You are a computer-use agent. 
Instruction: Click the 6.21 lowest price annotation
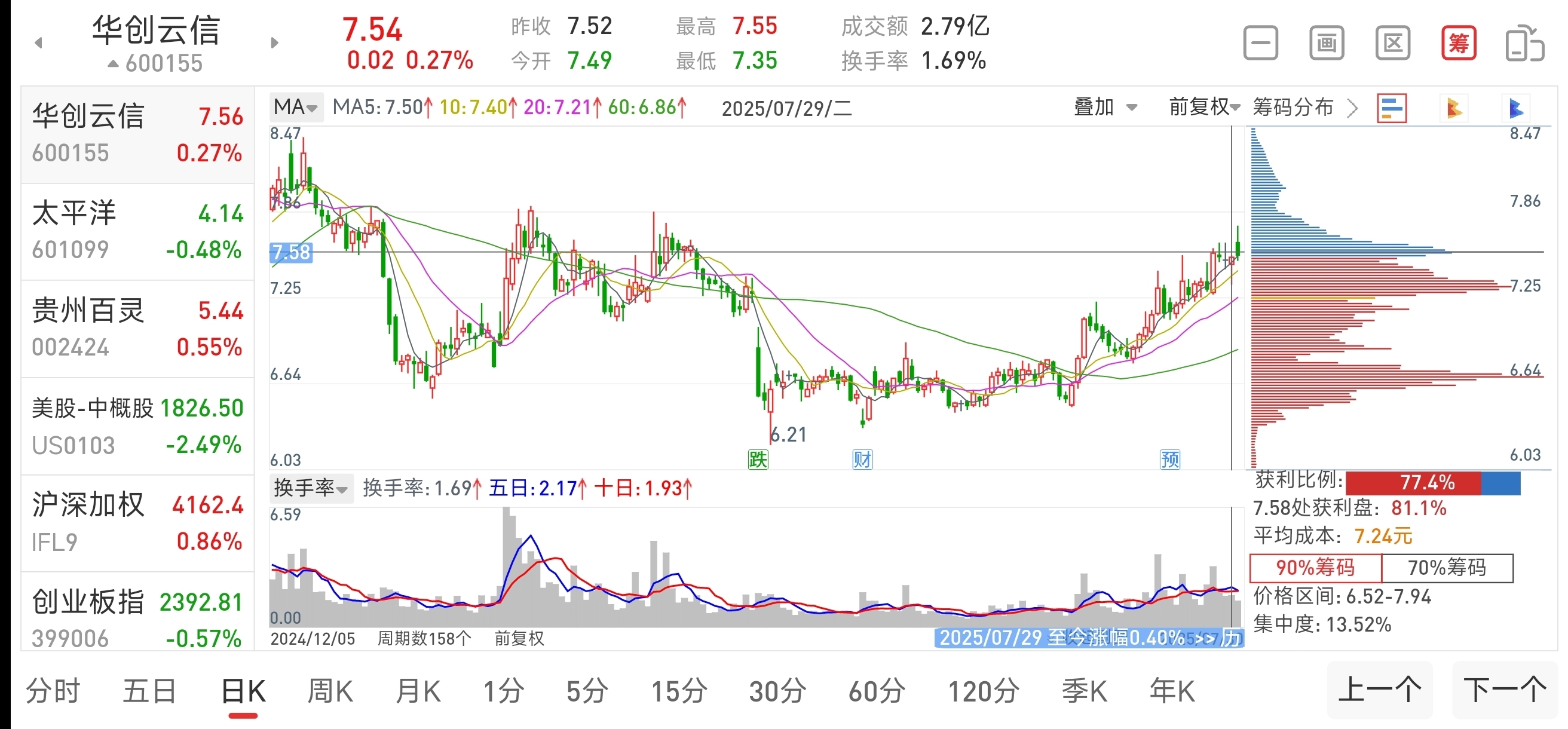coord(789,434)
